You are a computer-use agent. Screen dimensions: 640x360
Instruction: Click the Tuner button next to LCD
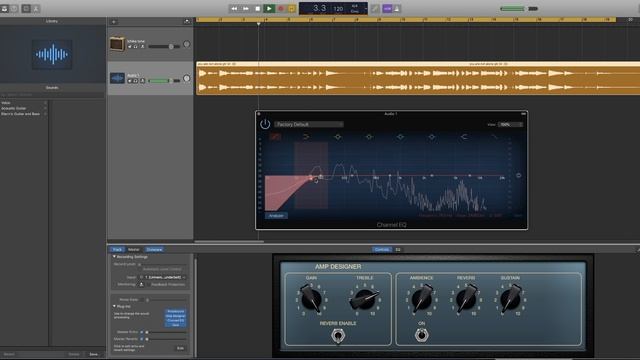click(375, 9)
